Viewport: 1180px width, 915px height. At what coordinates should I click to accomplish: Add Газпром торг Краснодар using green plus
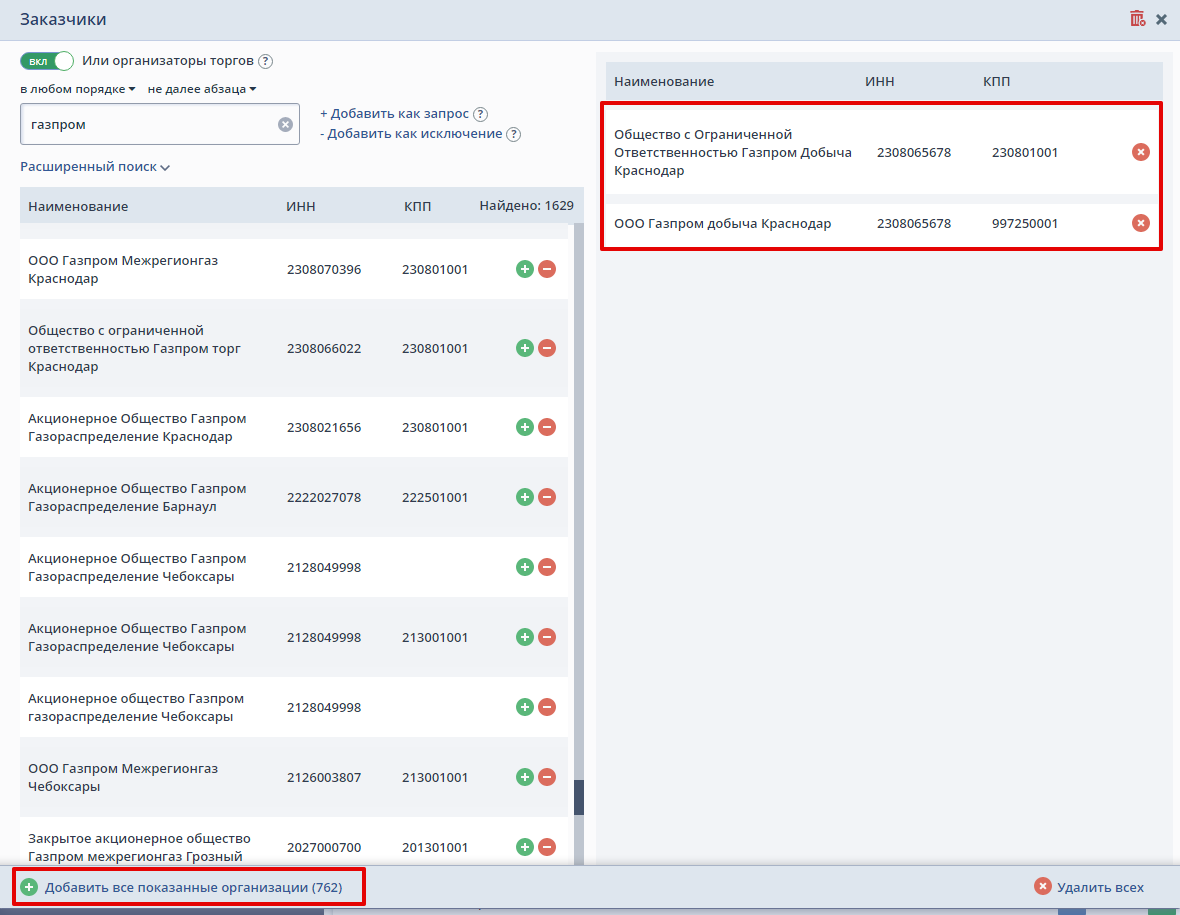point(525,348)
